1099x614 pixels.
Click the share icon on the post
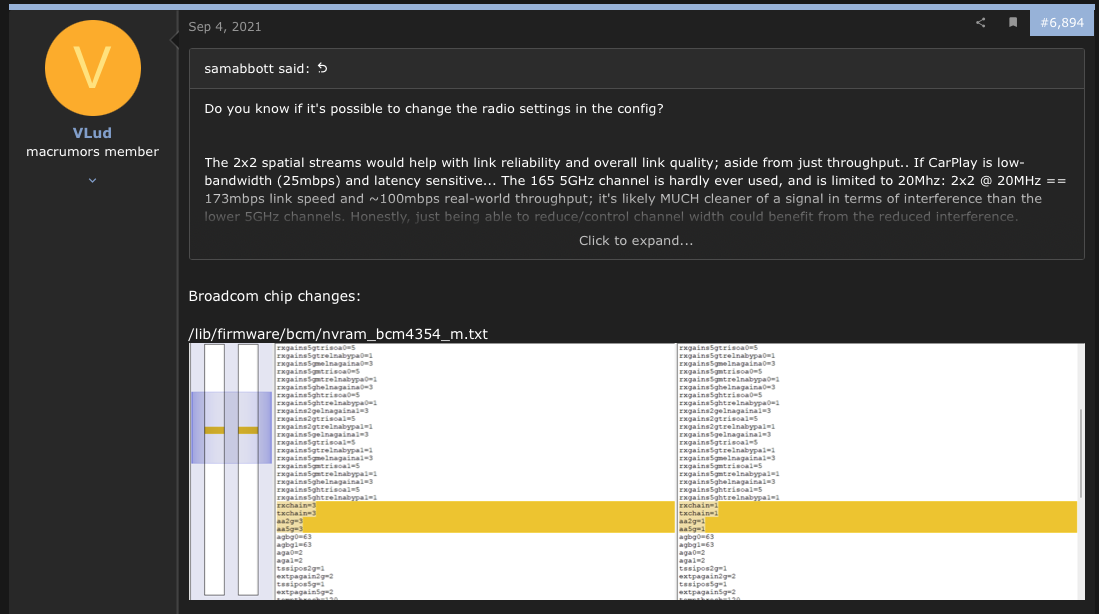[981, 22]
